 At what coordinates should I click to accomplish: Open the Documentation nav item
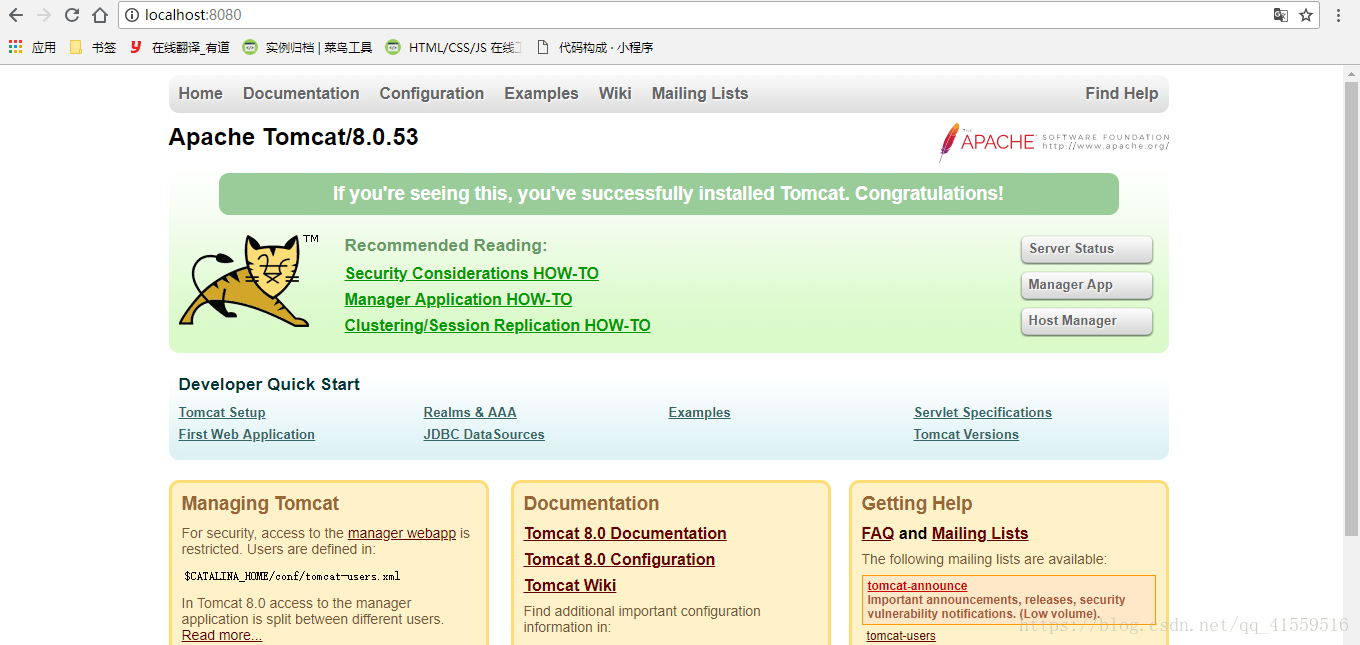tap(301, 94)
